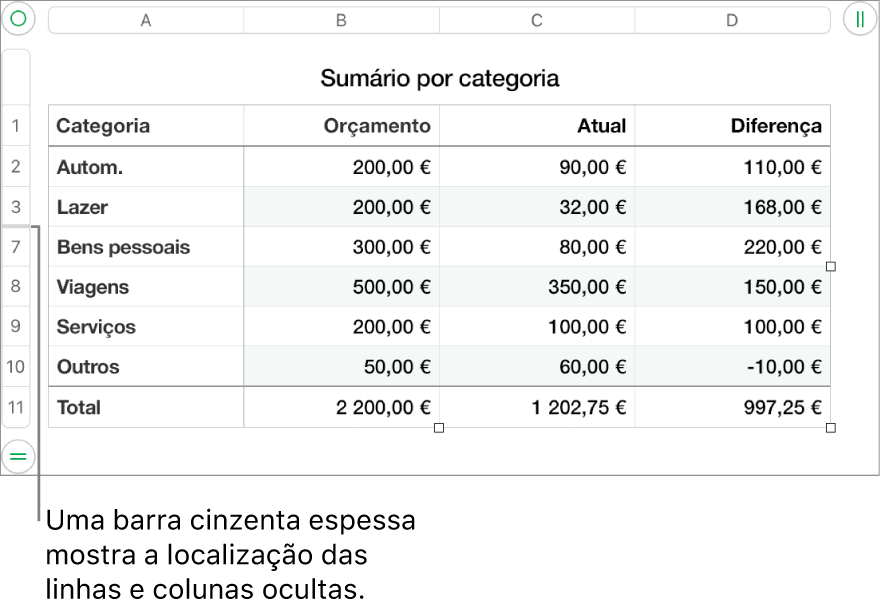Screen dimensions: 880x609
Task: Select row 1 header
Action: [x=16, y=125]
